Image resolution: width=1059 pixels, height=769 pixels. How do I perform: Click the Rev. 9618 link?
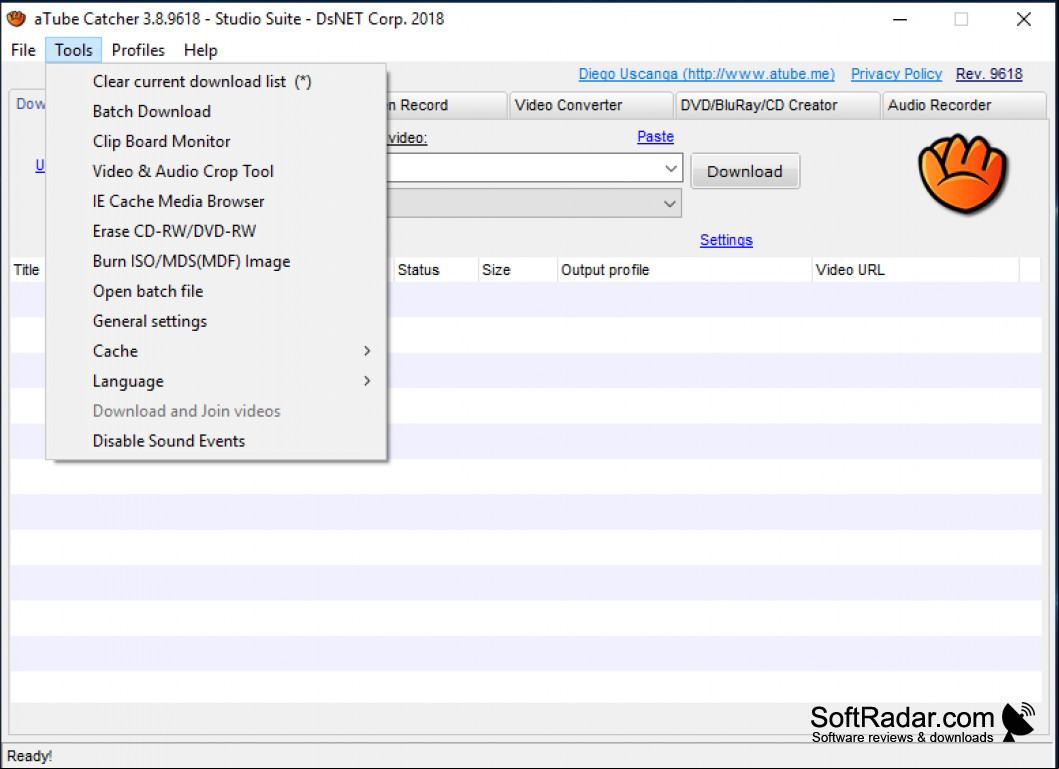pos(989,74)
